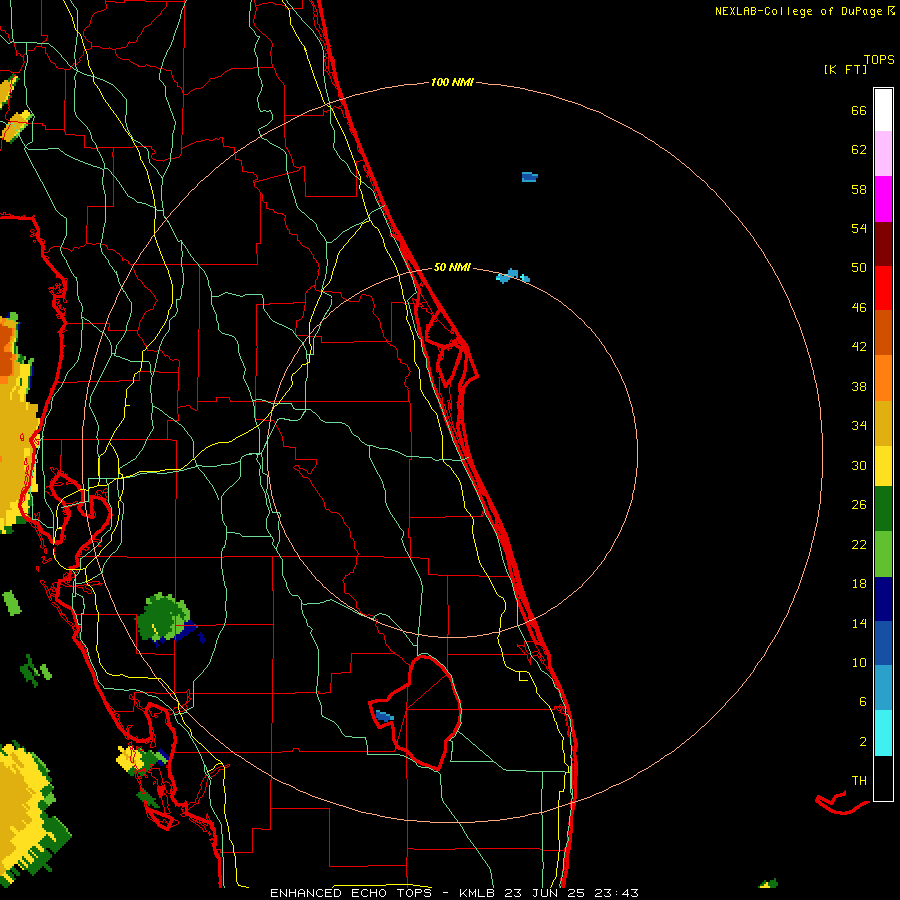Click the TOPS legend title
Viewport: 900px width, 900px height.
pos(879,60)
